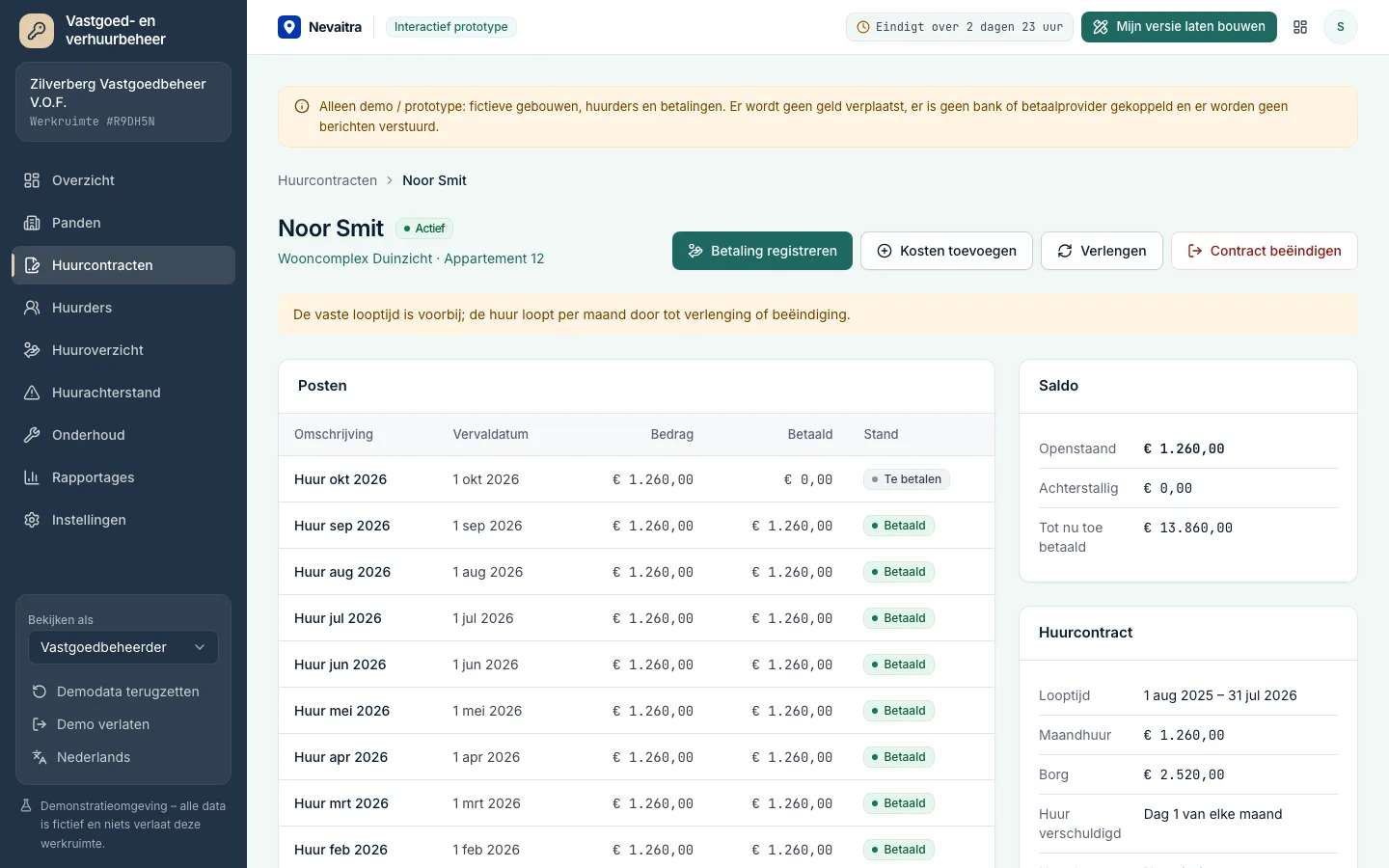
Task: Click Contract beëindigen button
Action: [x=1264, y=251]
